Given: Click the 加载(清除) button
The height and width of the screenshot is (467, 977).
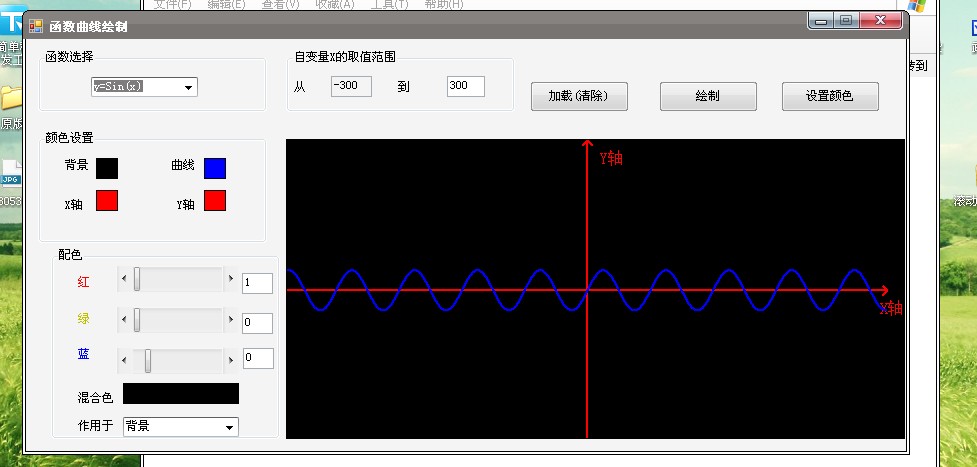Looking at the screenshot, I should pos(579,97).
